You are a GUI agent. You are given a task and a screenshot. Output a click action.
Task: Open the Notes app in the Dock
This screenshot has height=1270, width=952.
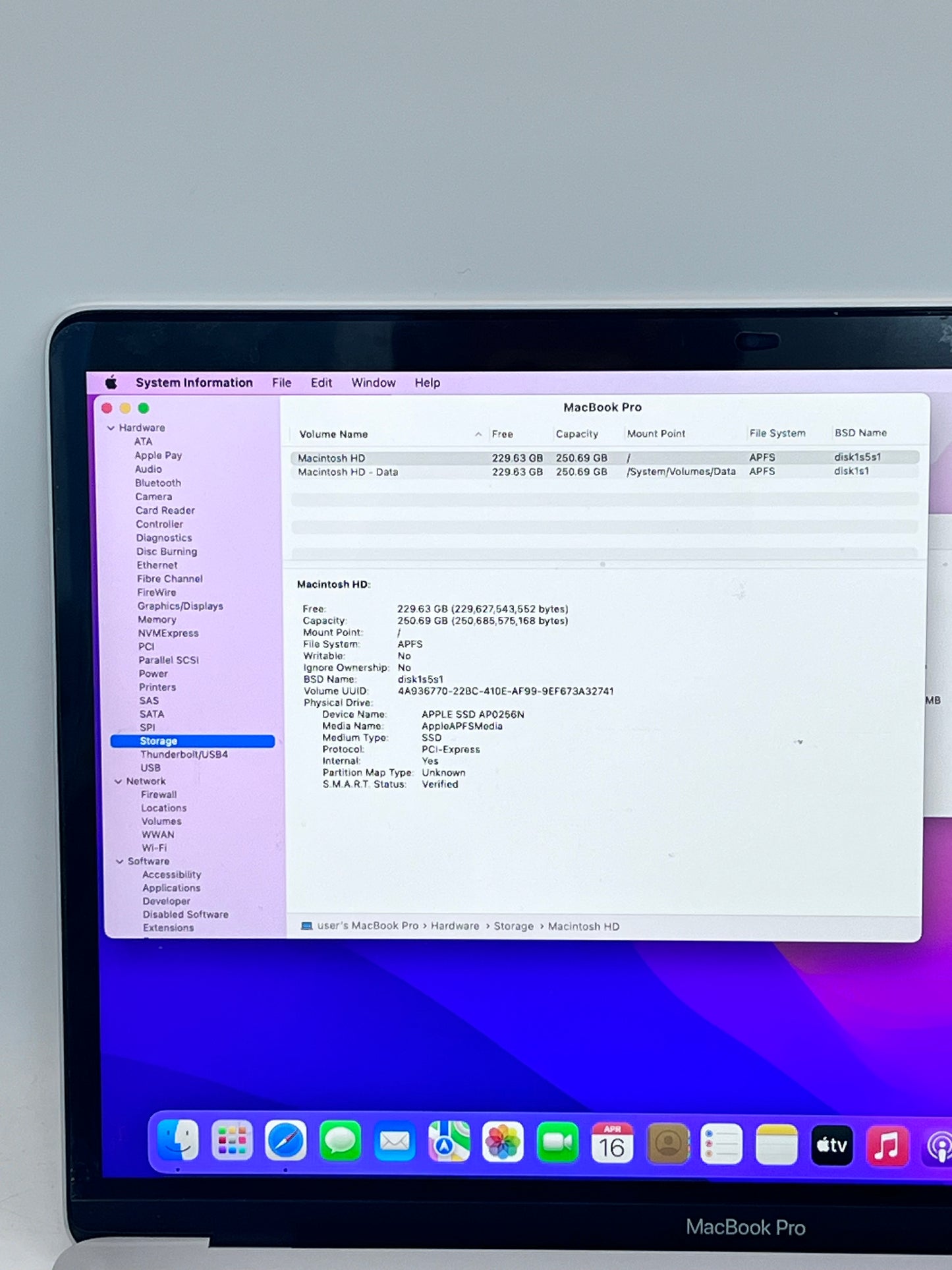click(x=777, y=1145)
